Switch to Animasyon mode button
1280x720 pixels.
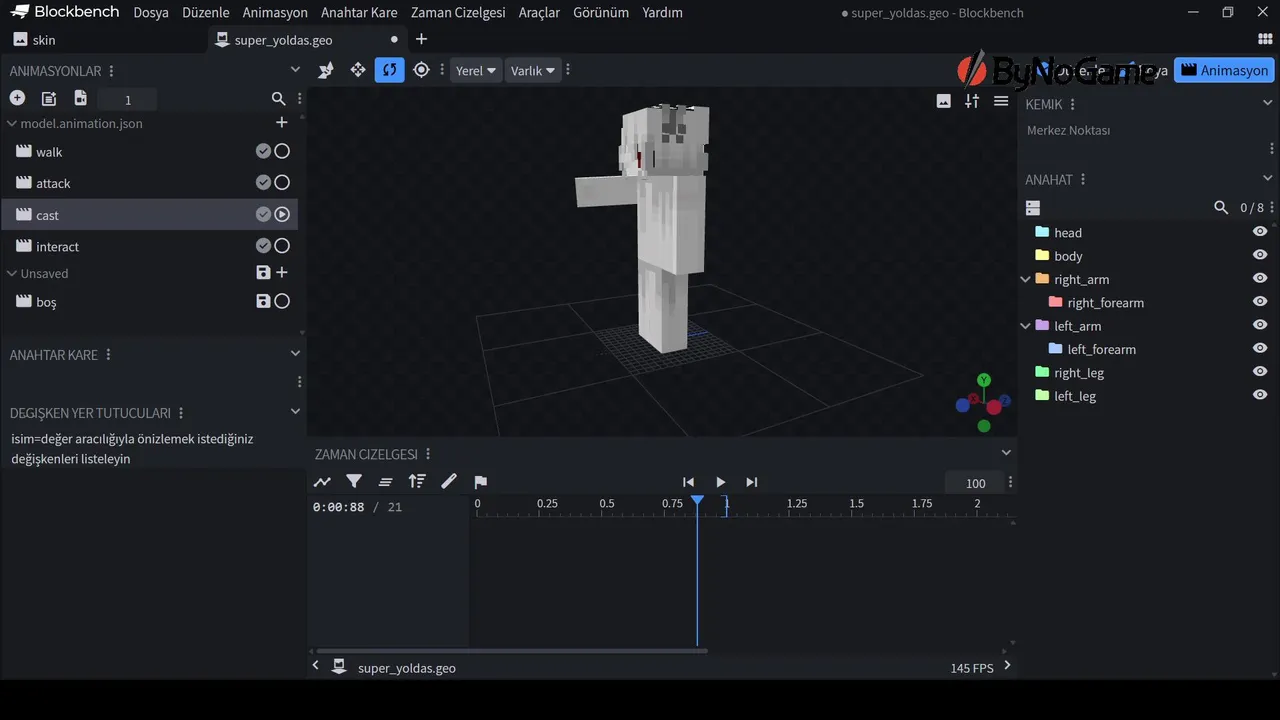(1224, 71)
